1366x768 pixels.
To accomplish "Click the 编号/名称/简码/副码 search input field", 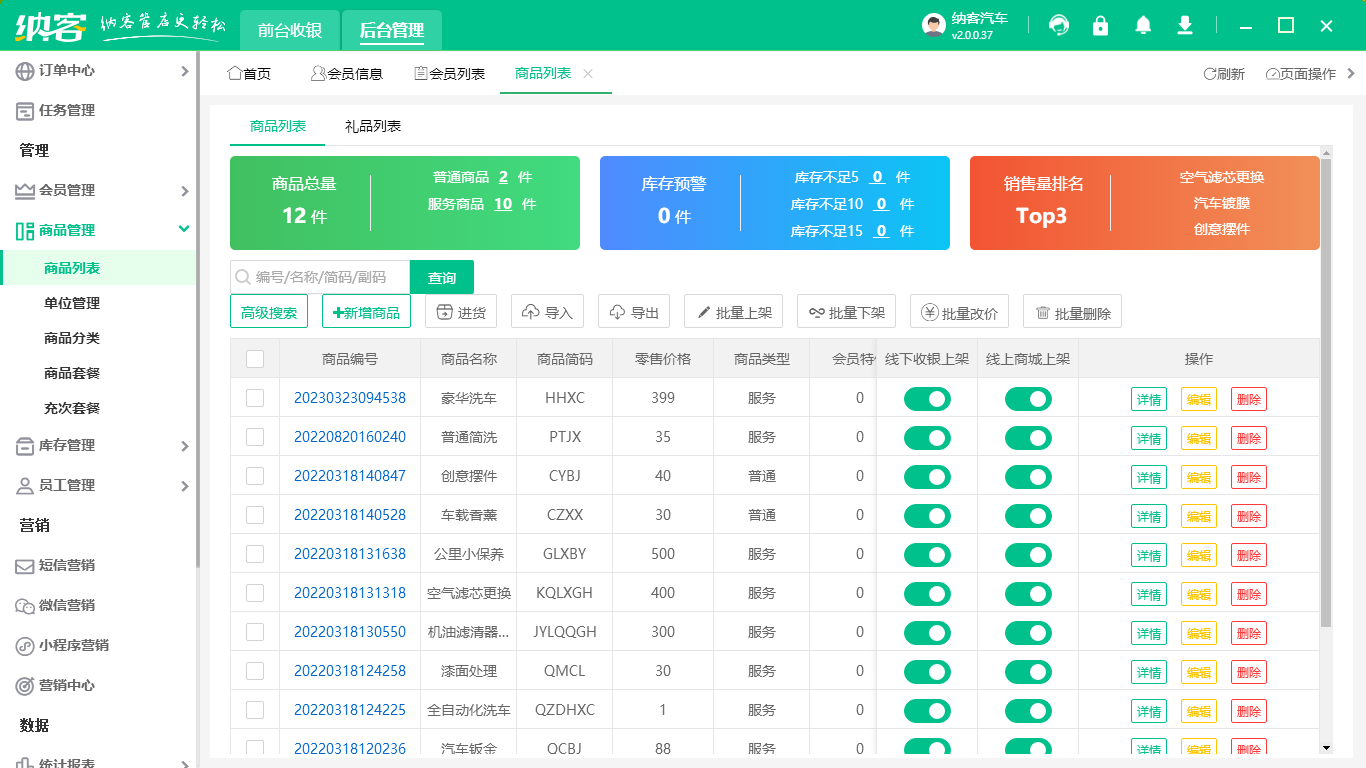I will pyautogui.click(x=320, y=277).
